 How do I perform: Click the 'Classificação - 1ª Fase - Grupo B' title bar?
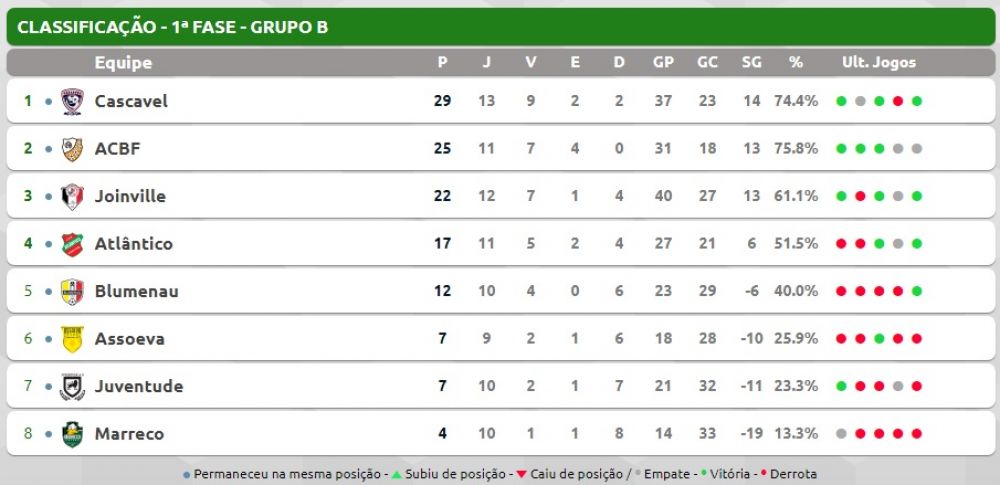[x=500, y=27]
